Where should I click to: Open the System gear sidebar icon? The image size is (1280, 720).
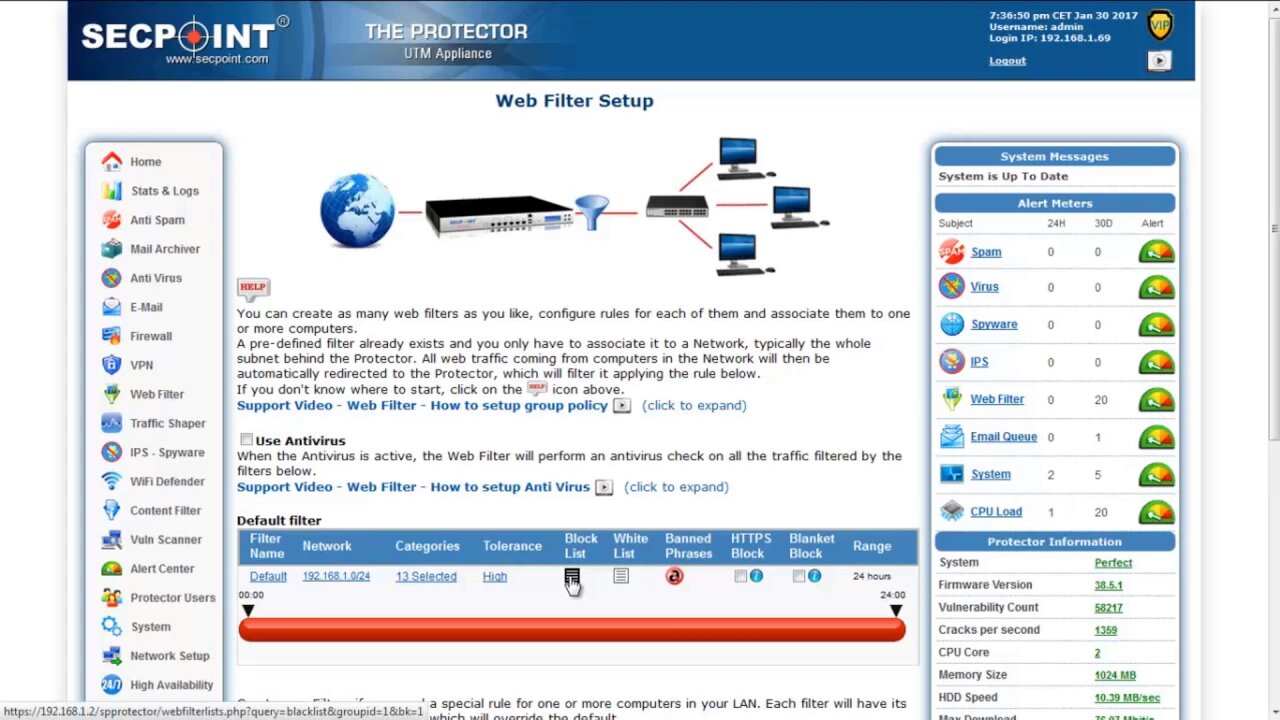[111, 626]
